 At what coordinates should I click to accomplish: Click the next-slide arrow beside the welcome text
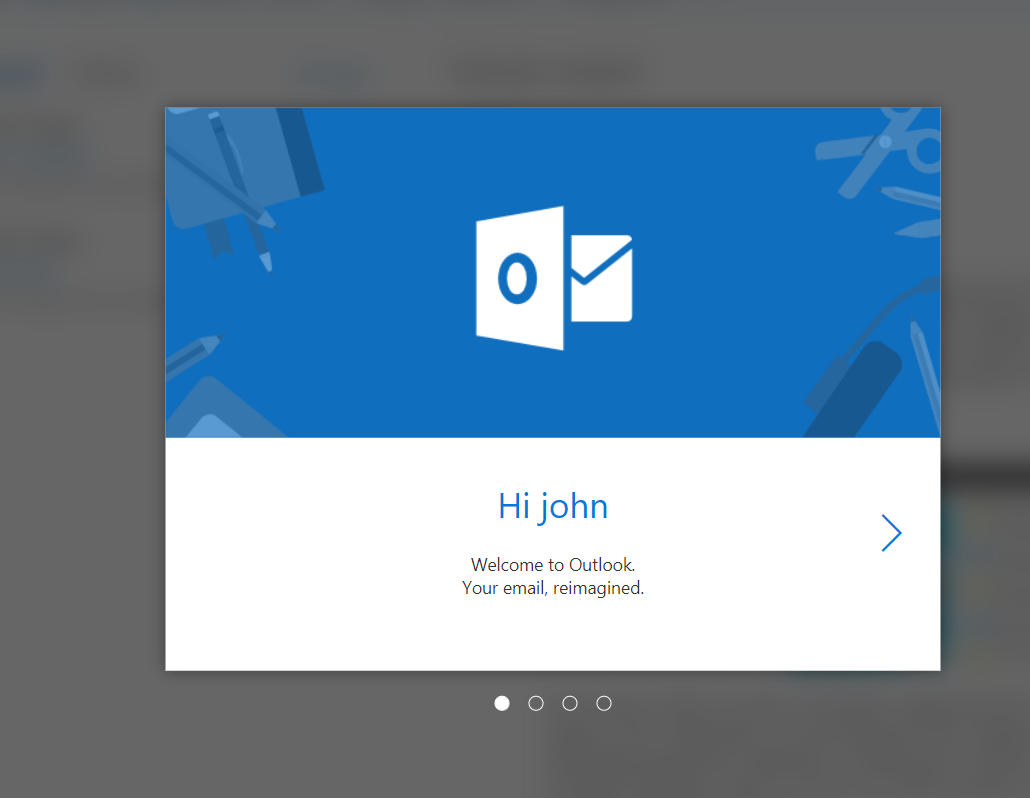pyautogui.click(x=891, y=533)
